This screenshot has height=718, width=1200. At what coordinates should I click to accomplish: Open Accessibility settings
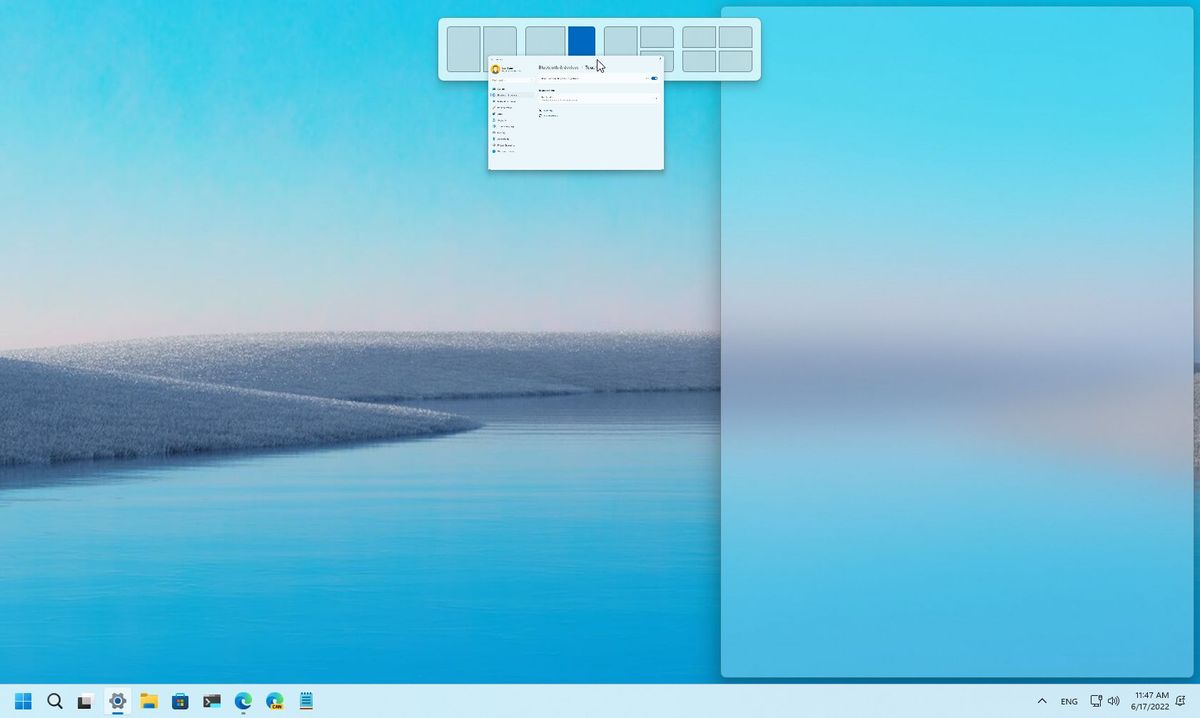tap(505, 139)
